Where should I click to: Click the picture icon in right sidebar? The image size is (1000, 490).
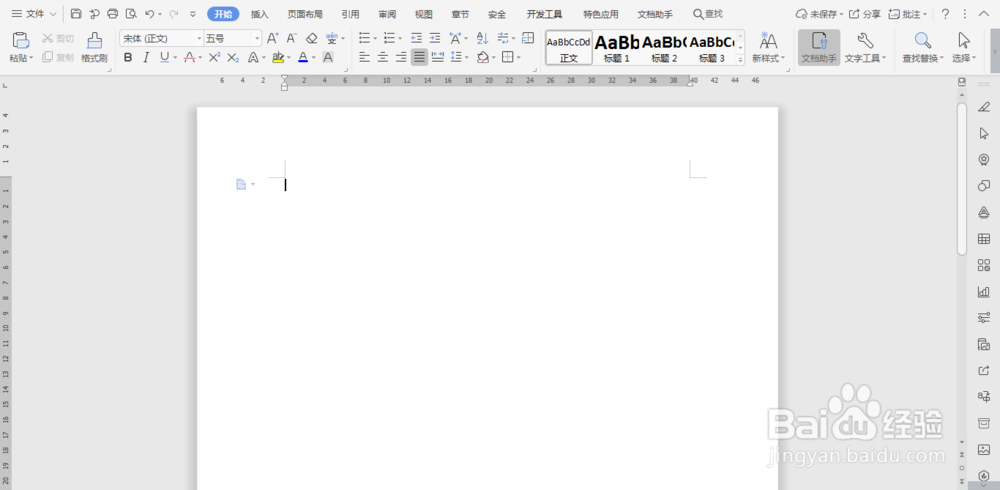(x=984, y=450)
